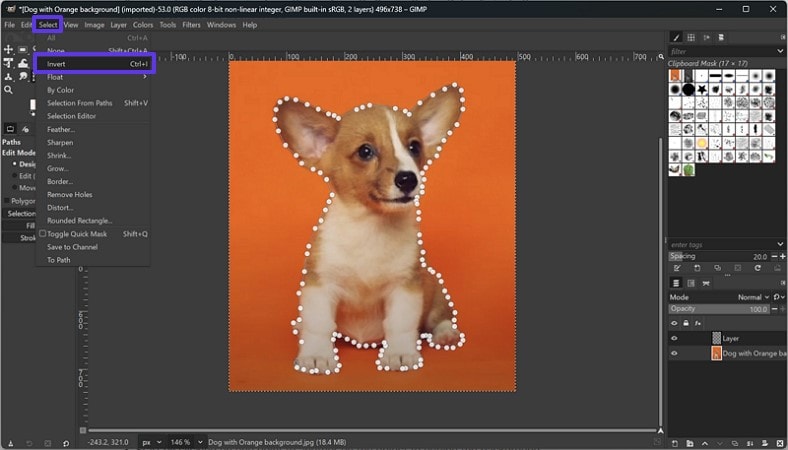Click the horizontal canvas scrollbar
Image resolution: width=788 pixels, height=450 pixels.
click(372, 430)
